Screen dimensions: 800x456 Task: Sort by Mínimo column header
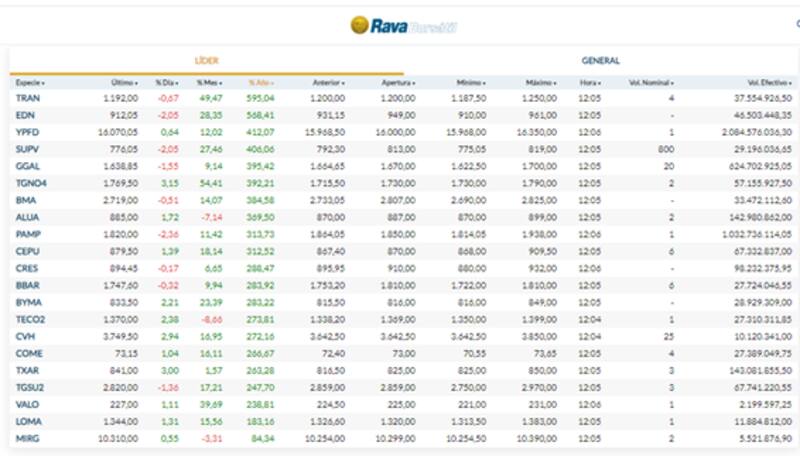tap(470, 82)
